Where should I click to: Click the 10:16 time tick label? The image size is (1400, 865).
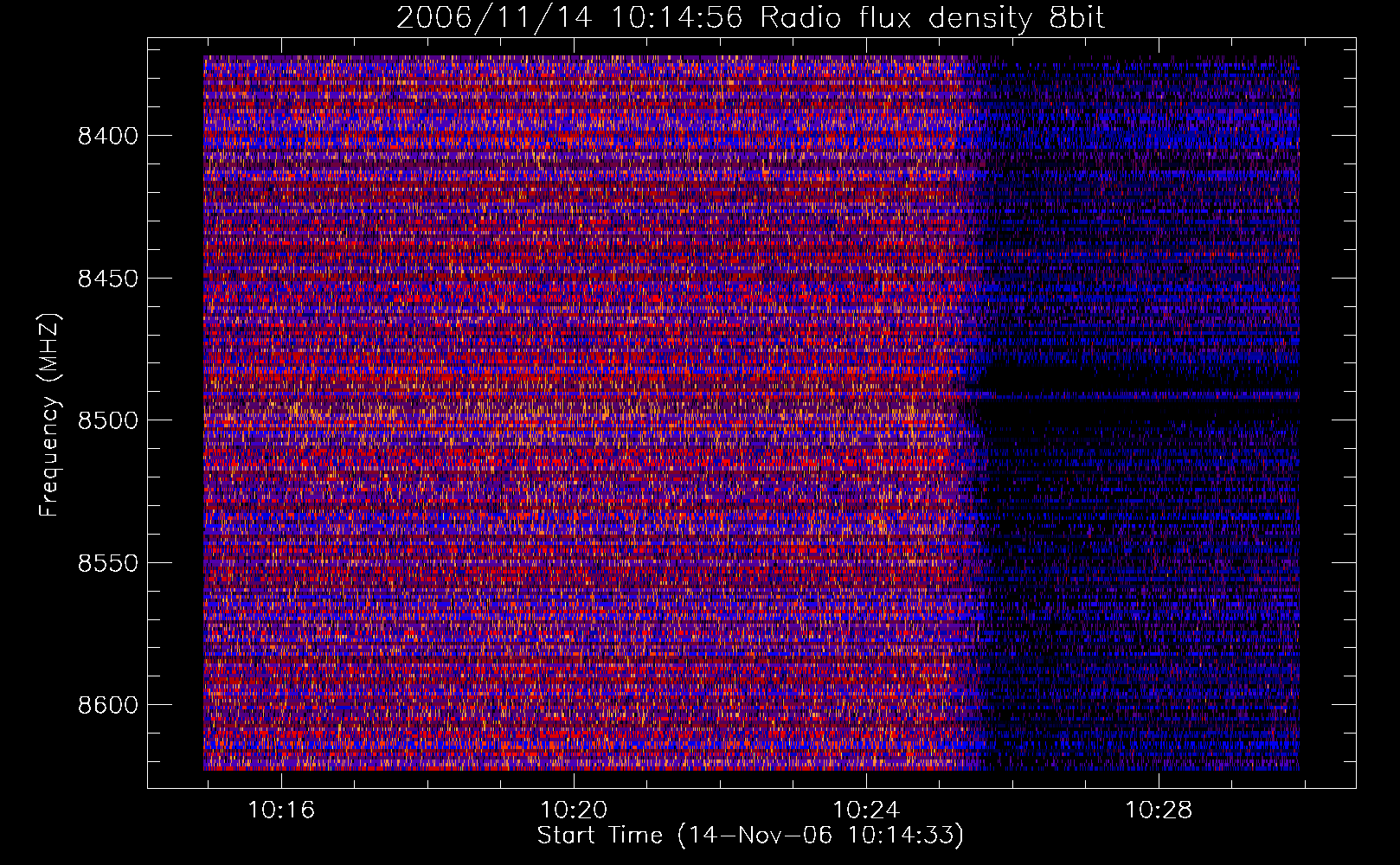[x=281, y=811]
